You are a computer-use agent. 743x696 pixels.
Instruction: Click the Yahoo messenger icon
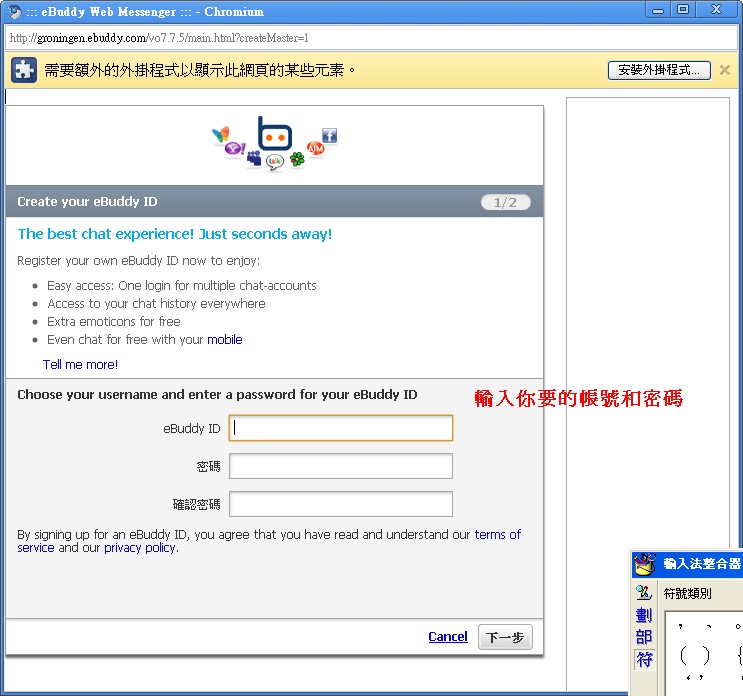[x=235, y=149]
